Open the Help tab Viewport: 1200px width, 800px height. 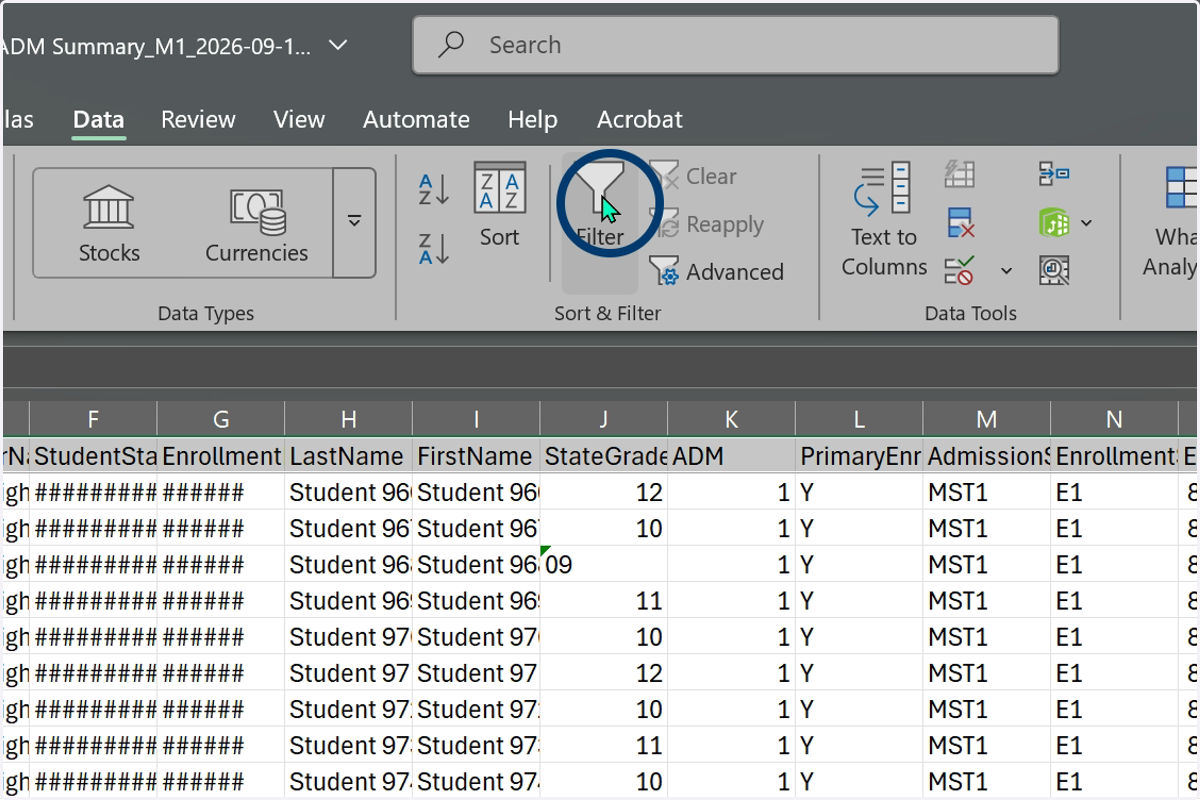532,119
